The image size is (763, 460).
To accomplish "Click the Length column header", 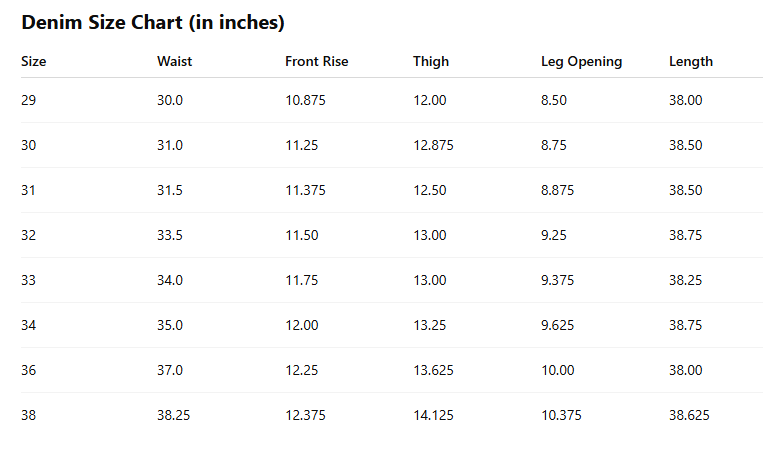I will [691, 61].
